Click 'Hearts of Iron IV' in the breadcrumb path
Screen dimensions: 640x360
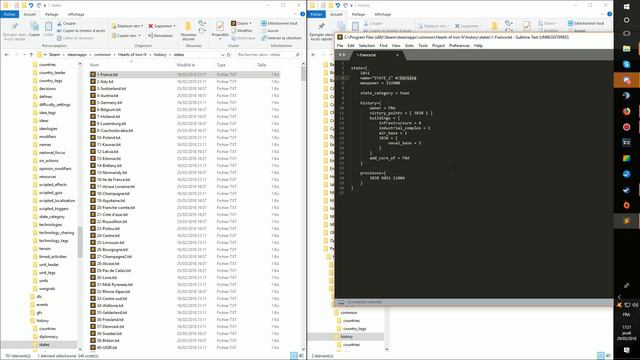click(132, 54)
